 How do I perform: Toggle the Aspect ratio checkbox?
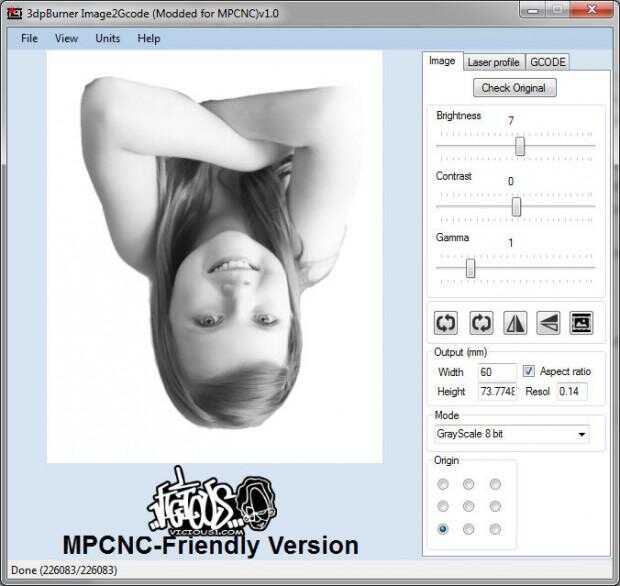coord(528,371)
